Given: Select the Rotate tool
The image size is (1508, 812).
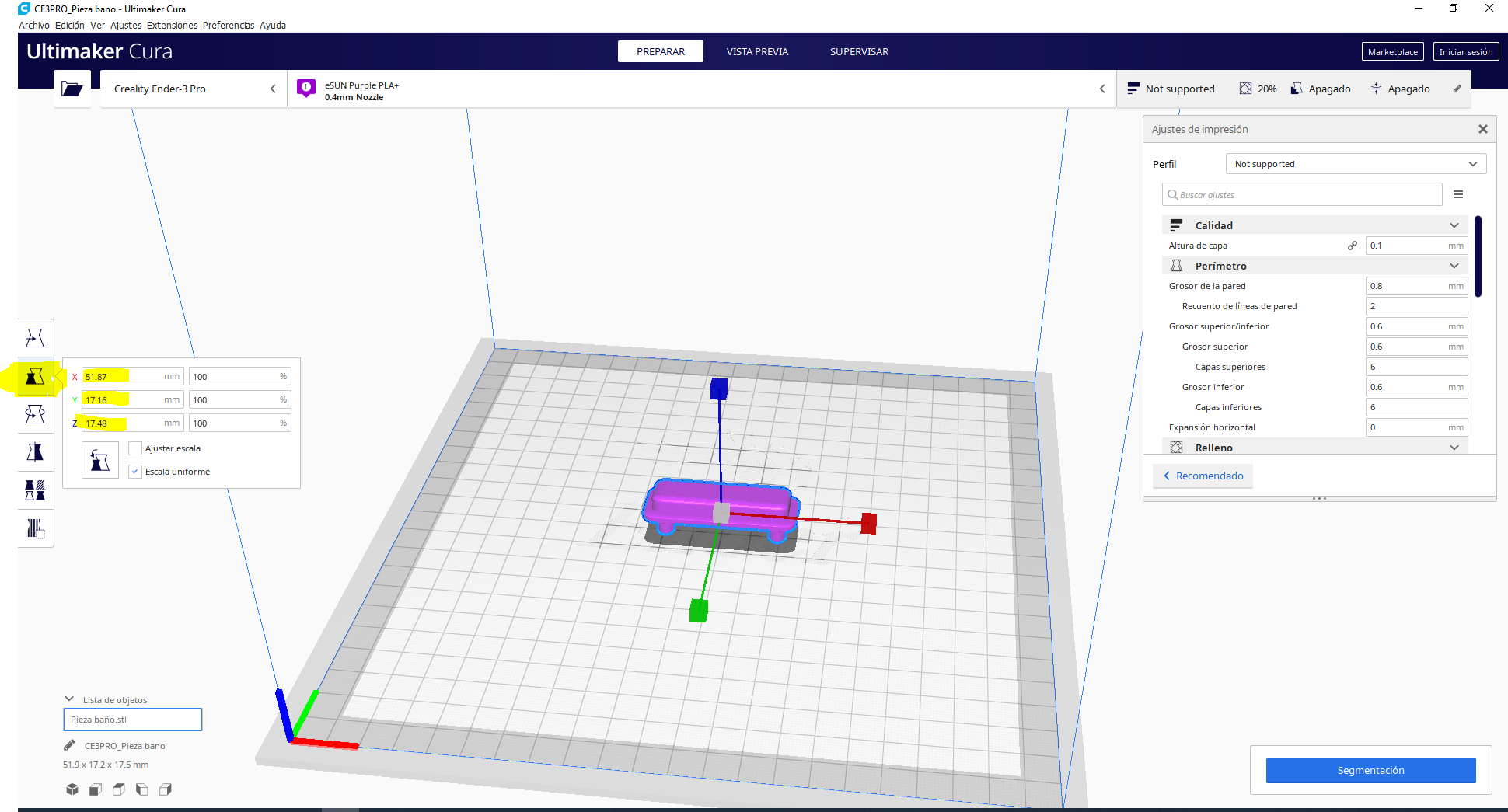Looking at the screenshot, I should (x=35, y=414).
